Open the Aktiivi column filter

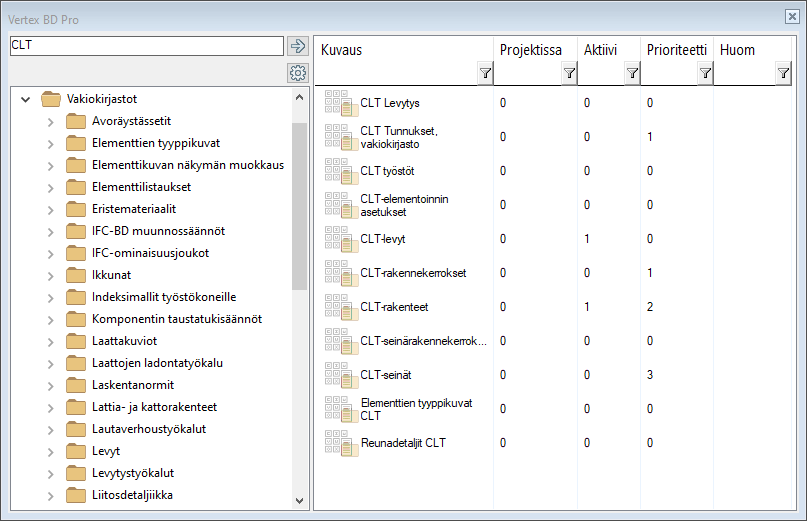[631, 73]
